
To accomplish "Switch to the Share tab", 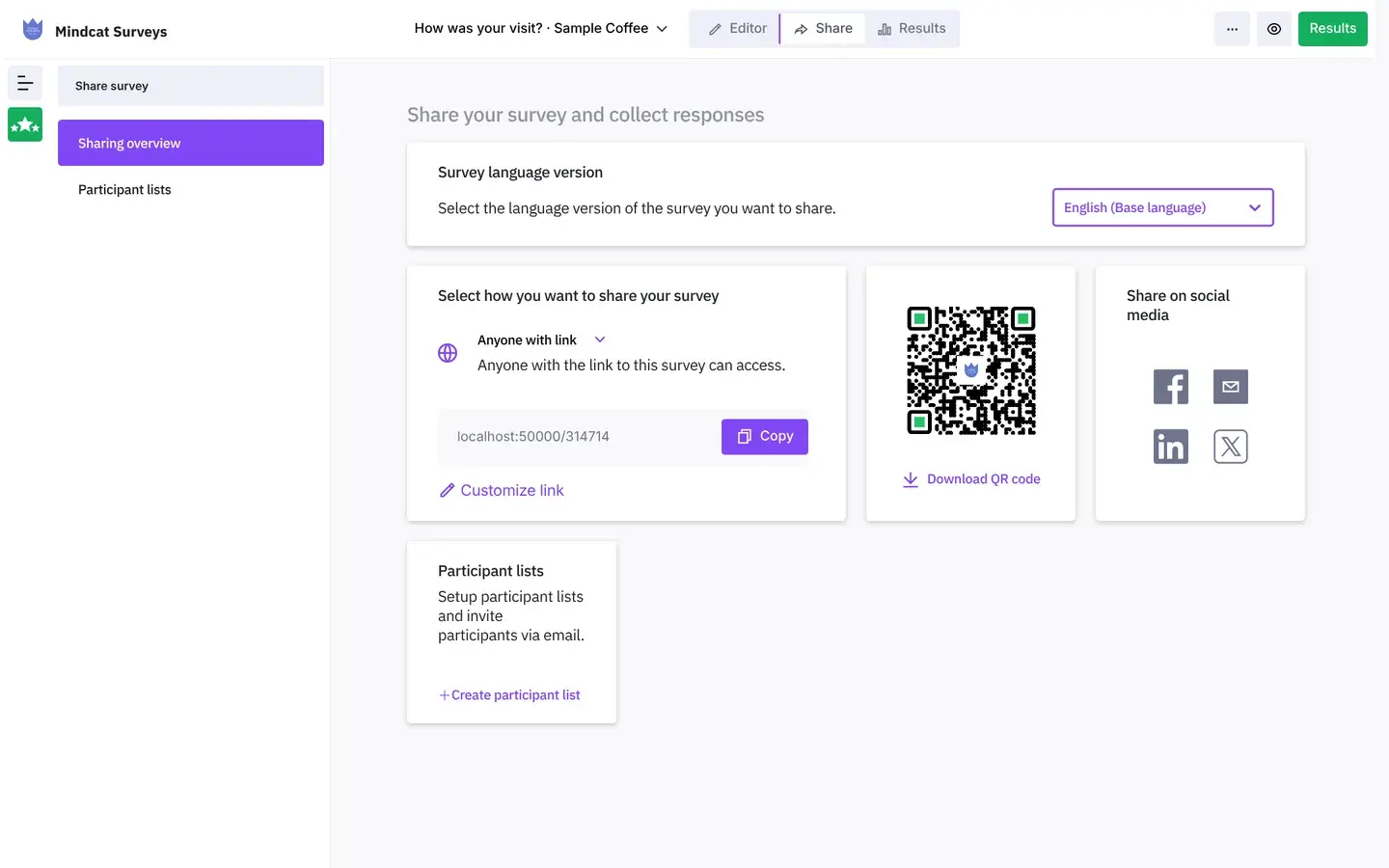I will tap(823, 29).
